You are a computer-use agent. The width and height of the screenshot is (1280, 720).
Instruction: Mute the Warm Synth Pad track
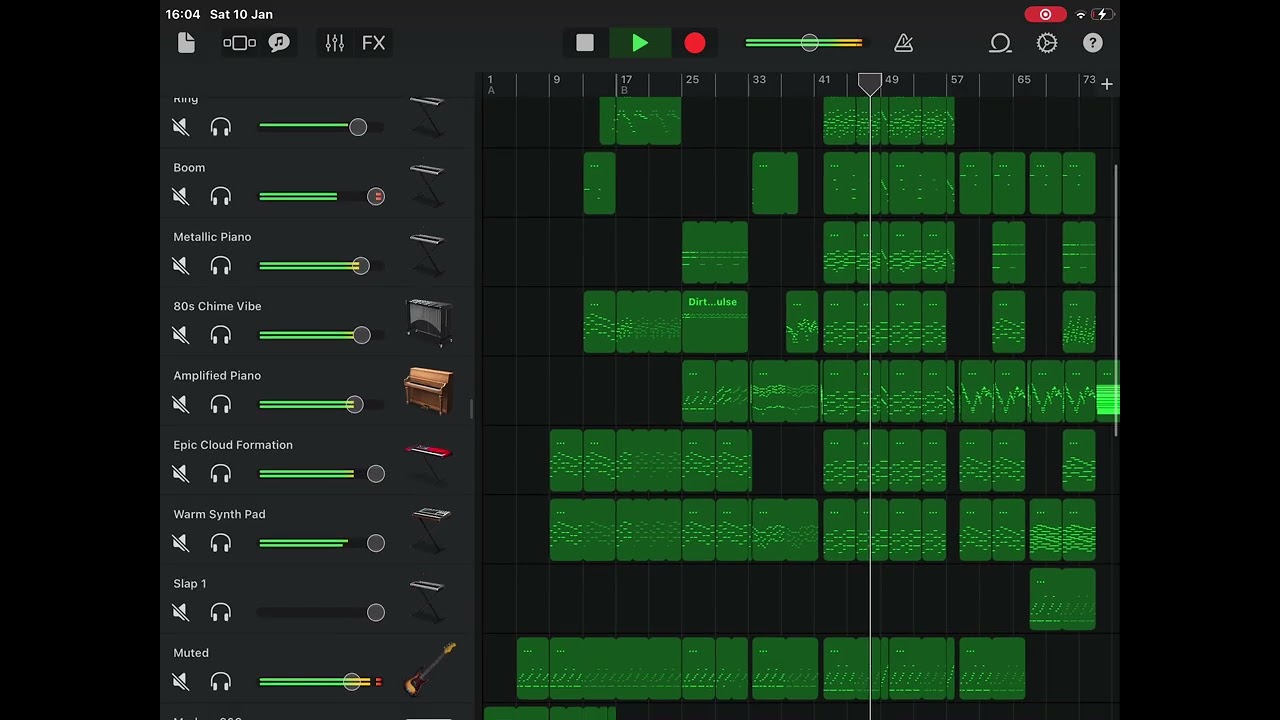tap(180, 543)
